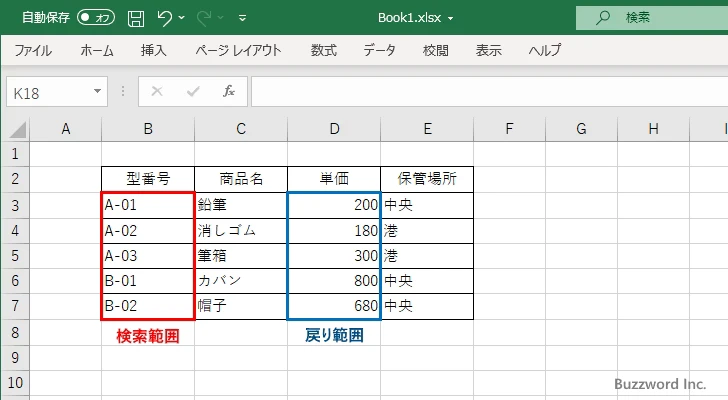Open the 数式 tab
Viewport: 728px width, 400px height.
[x=324, y=50]
